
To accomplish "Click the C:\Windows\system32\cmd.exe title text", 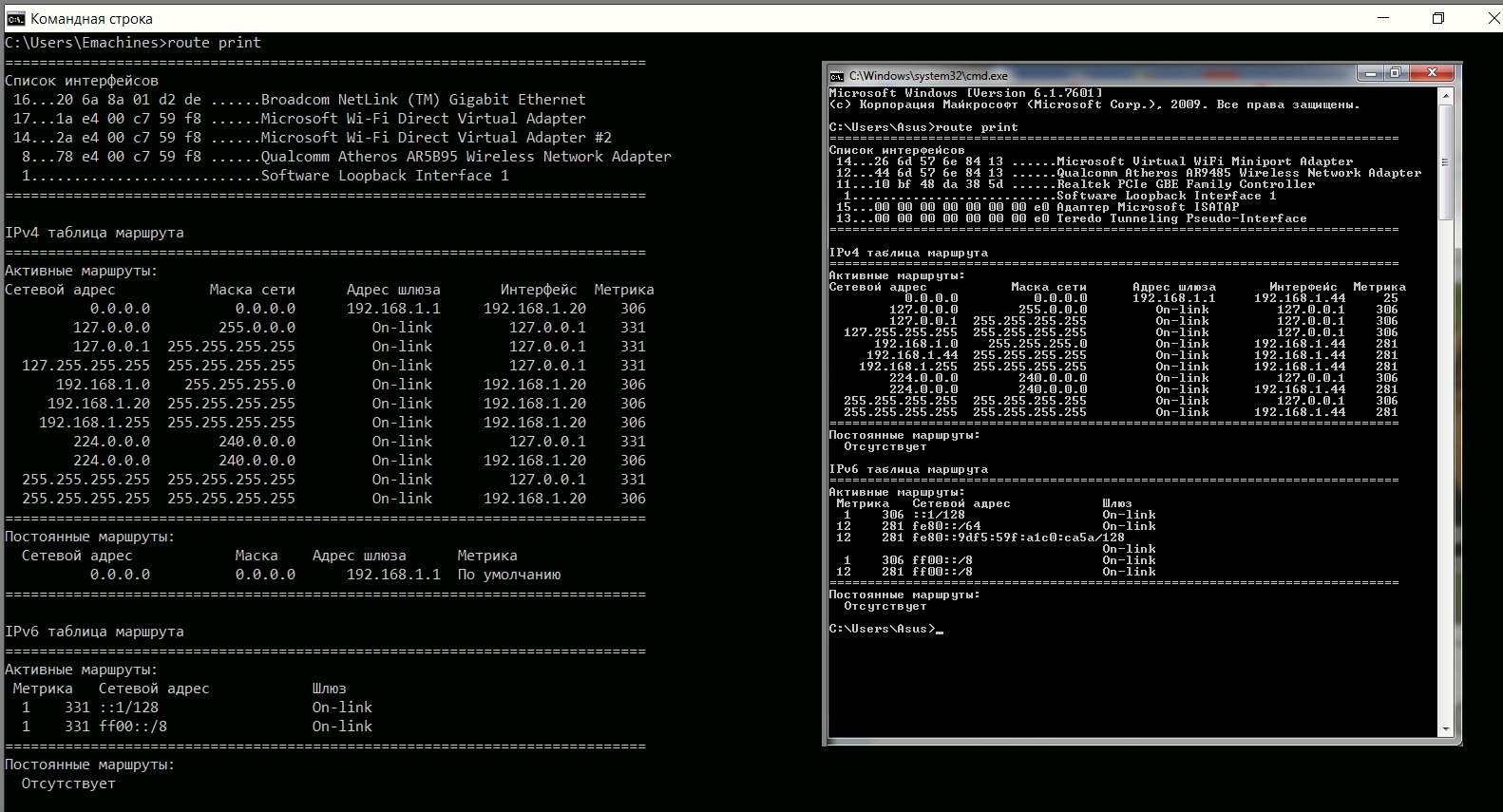I will click(x=928, y=76).
